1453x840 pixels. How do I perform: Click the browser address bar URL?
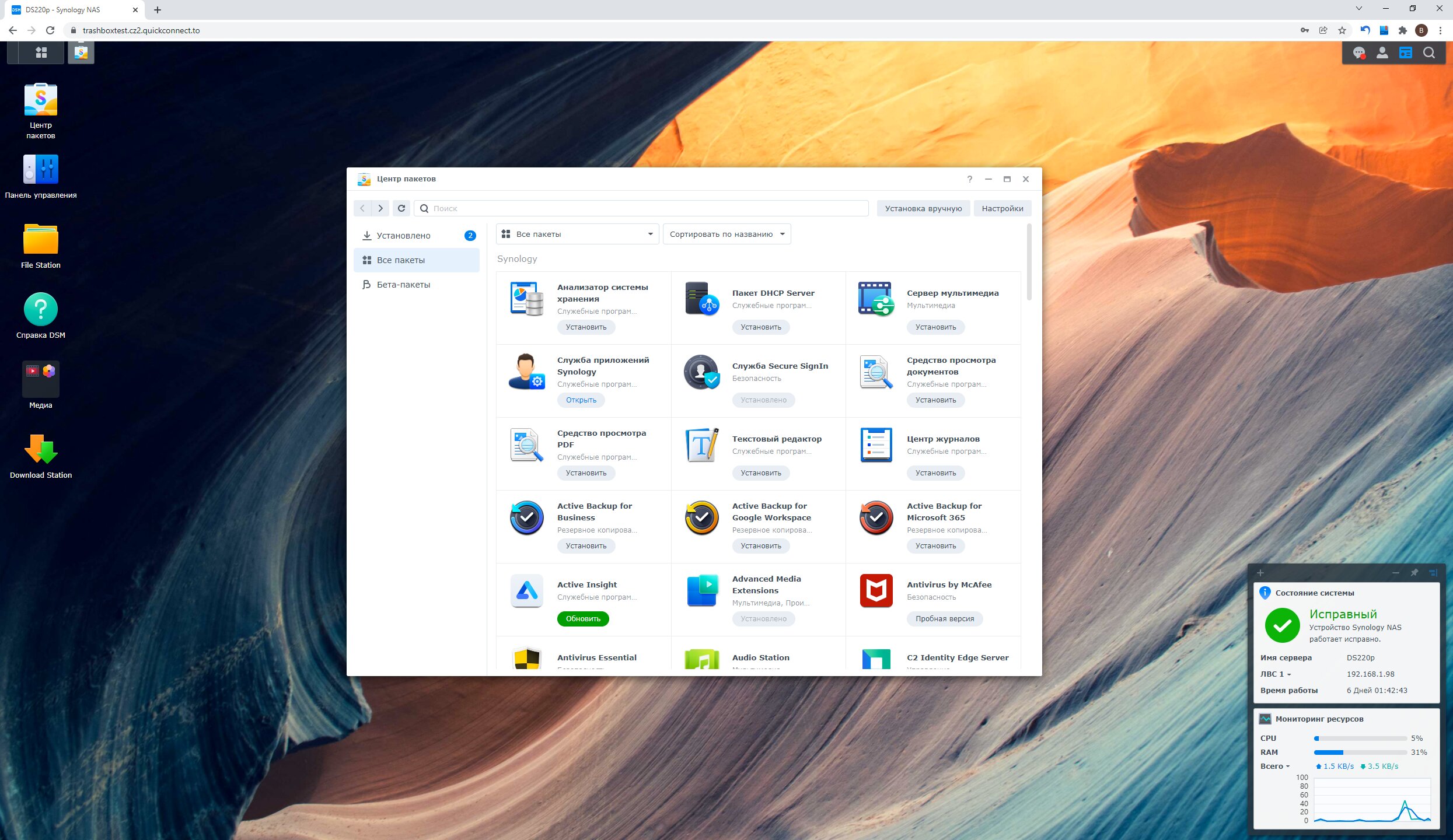[141, 30]
